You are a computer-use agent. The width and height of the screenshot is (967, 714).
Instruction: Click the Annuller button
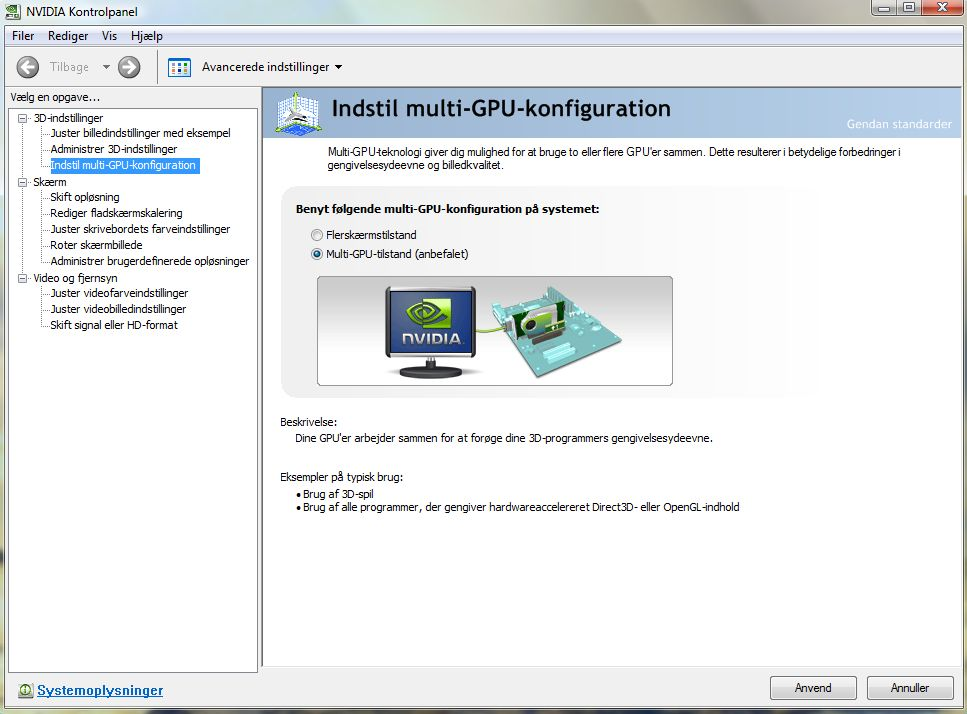click(x=910, y=688)
